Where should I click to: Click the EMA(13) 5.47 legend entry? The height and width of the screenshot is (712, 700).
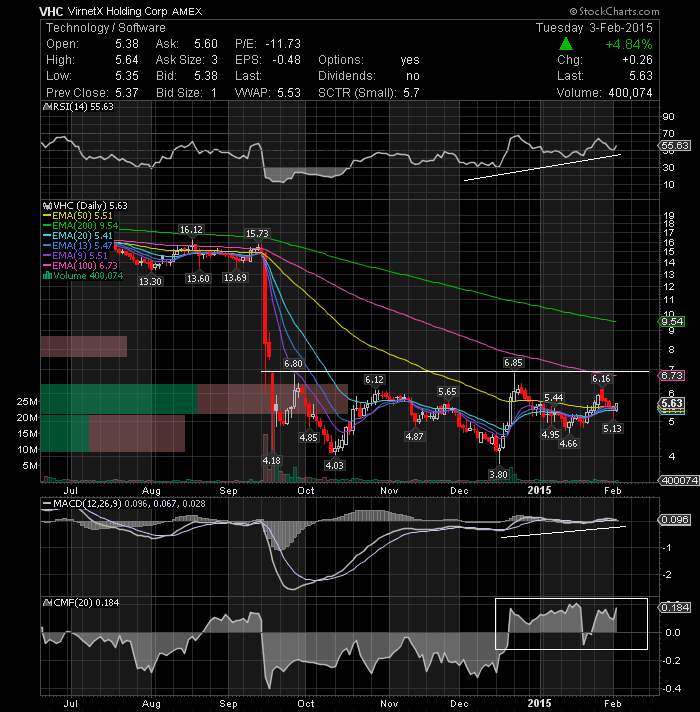[78, 246]
